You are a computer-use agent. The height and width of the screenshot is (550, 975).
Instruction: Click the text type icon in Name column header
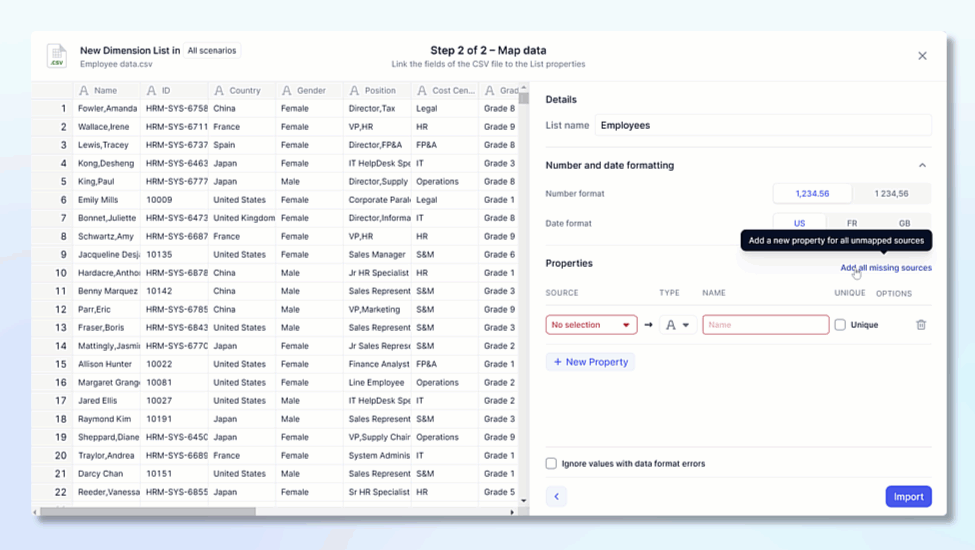83,91
